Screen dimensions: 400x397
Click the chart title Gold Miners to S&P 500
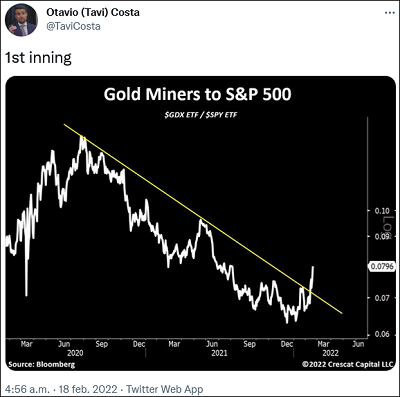[197, 94]
